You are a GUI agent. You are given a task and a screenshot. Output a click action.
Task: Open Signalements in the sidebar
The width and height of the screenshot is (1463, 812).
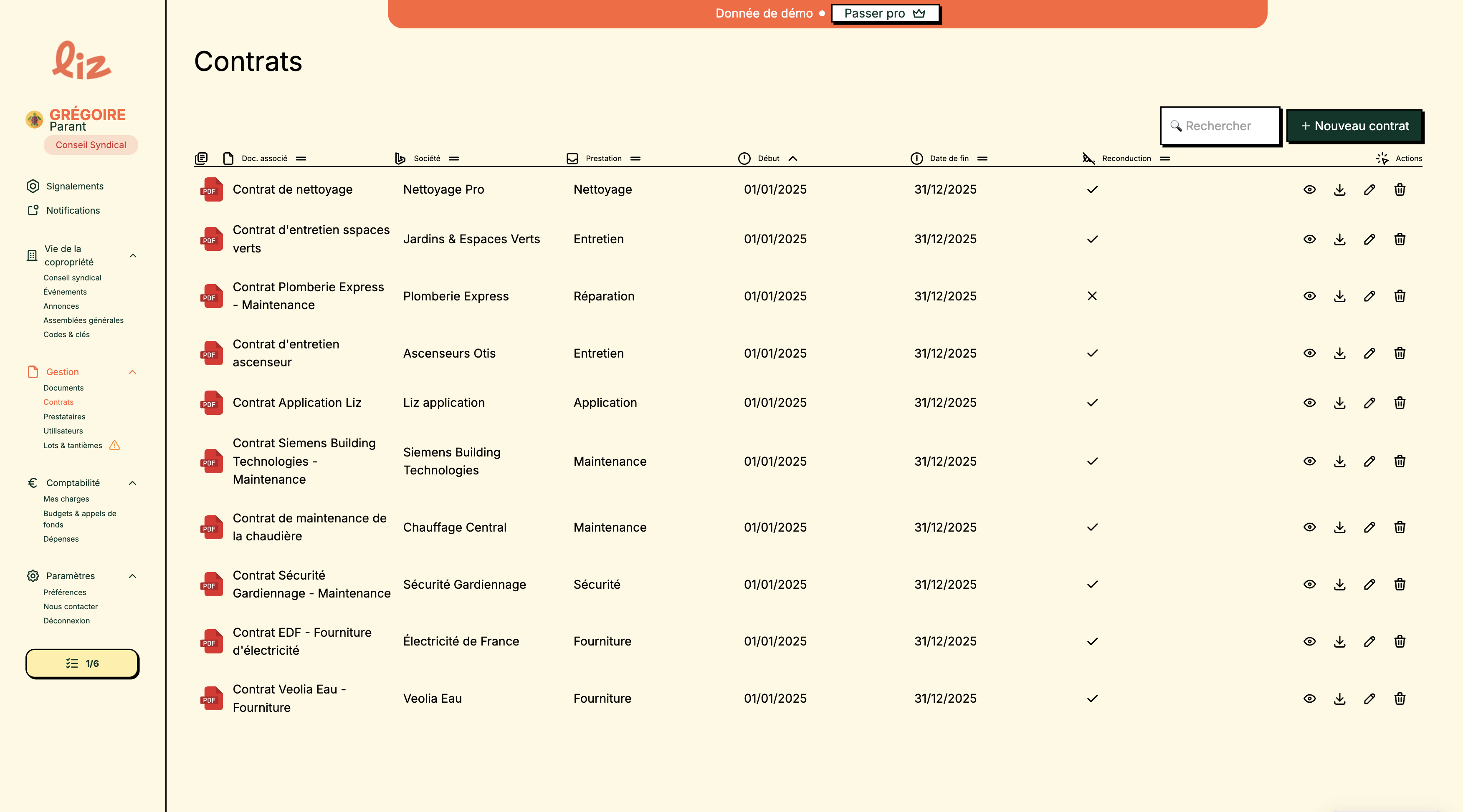click(75, 186)
